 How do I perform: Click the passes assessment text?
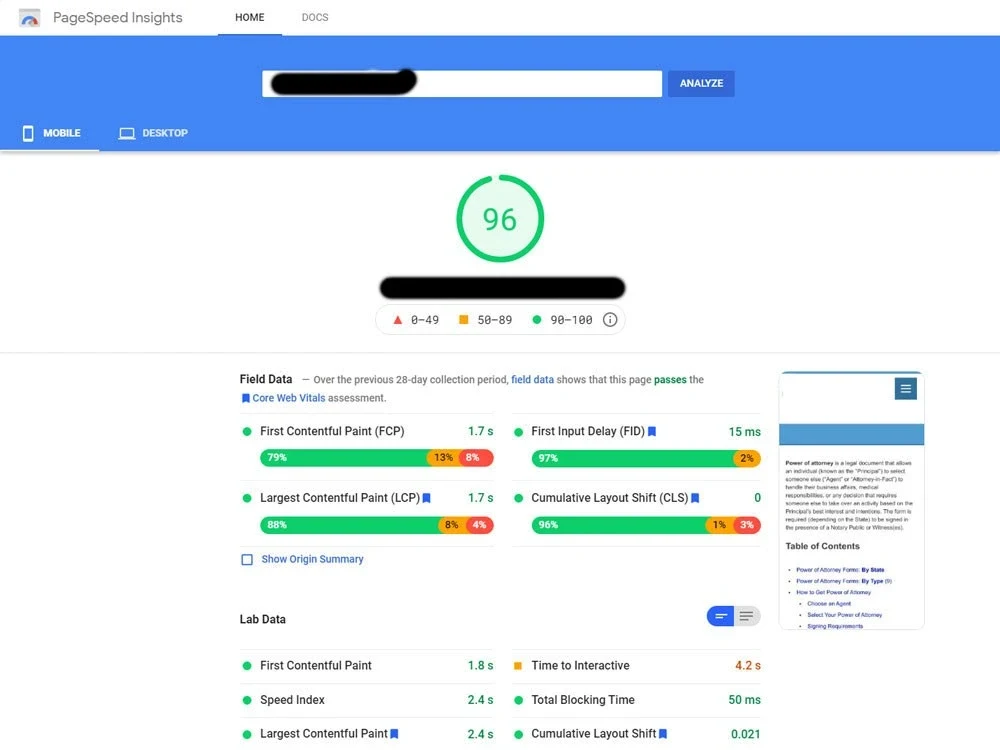click(x=670, y=379)
